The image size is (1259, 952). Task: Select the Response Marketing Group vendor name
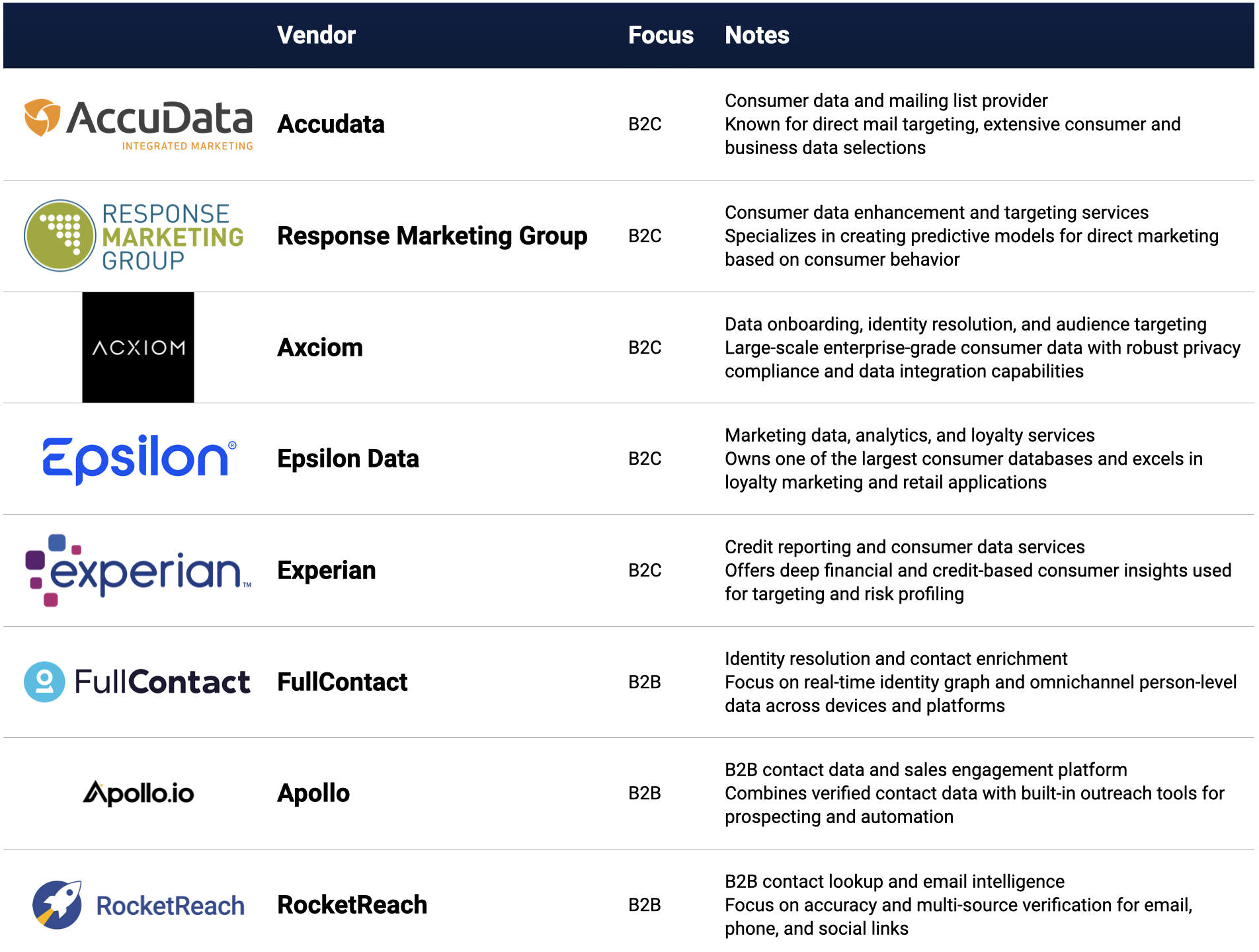point(432,236)
